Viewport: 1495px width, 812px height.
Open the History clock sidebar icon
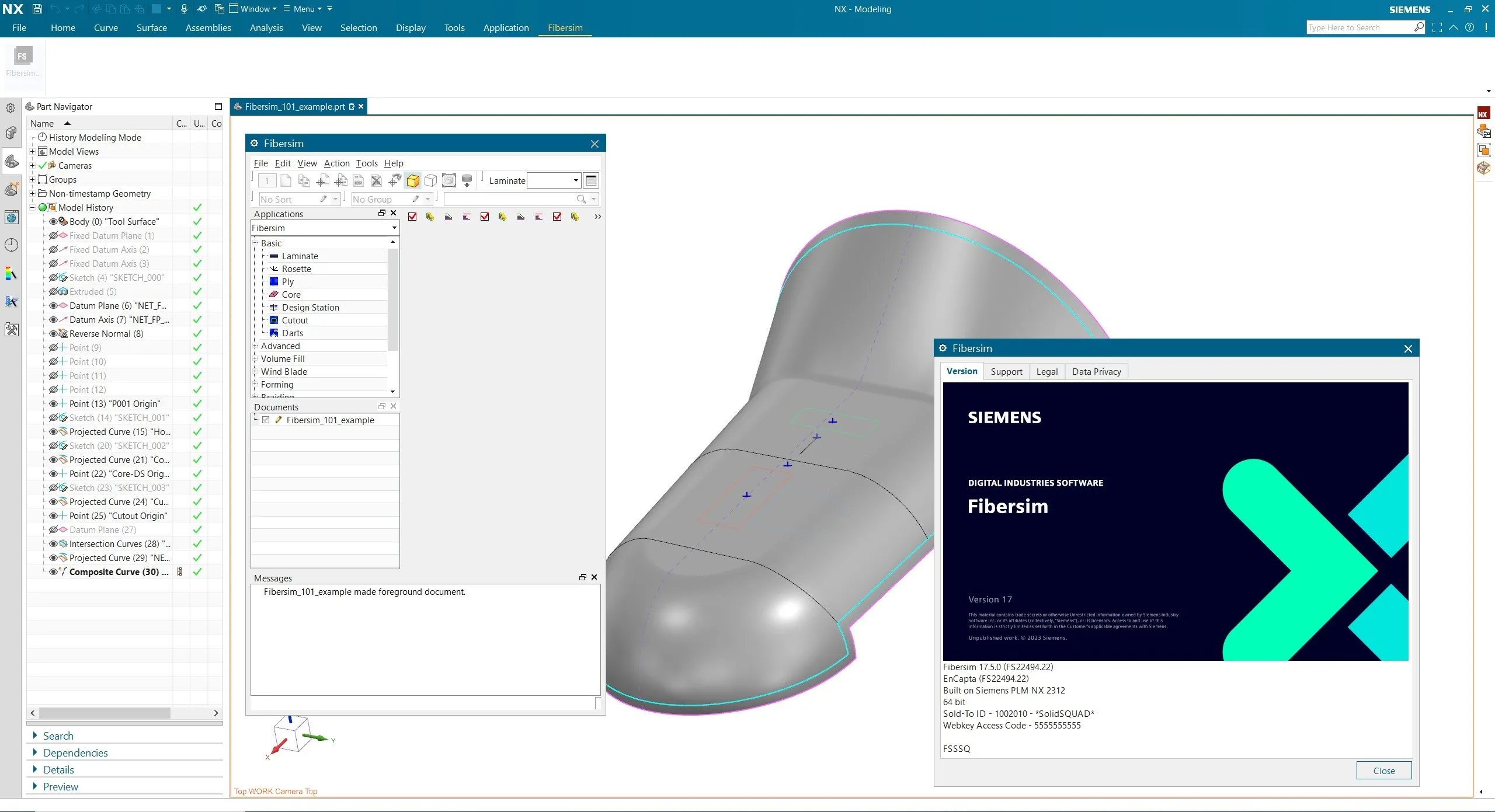[x=11, y=245]
